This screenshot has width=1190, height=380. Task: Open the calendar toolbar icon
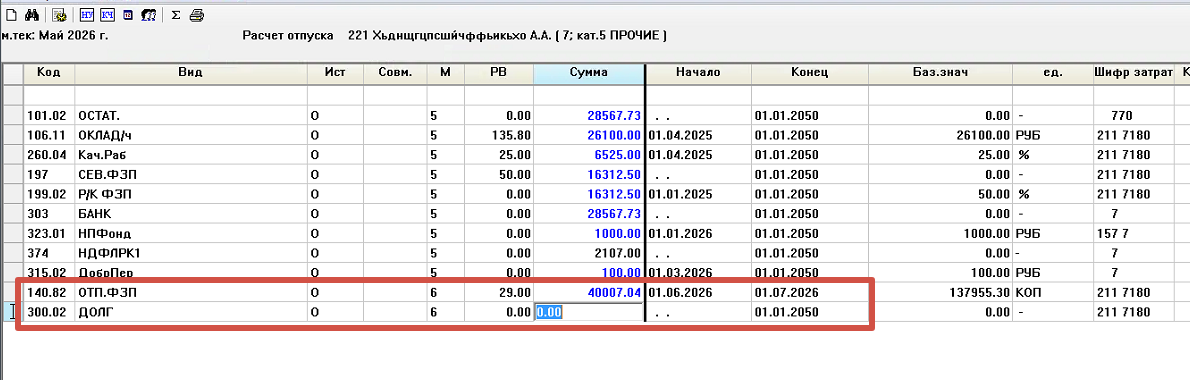[x=128, y=14]
